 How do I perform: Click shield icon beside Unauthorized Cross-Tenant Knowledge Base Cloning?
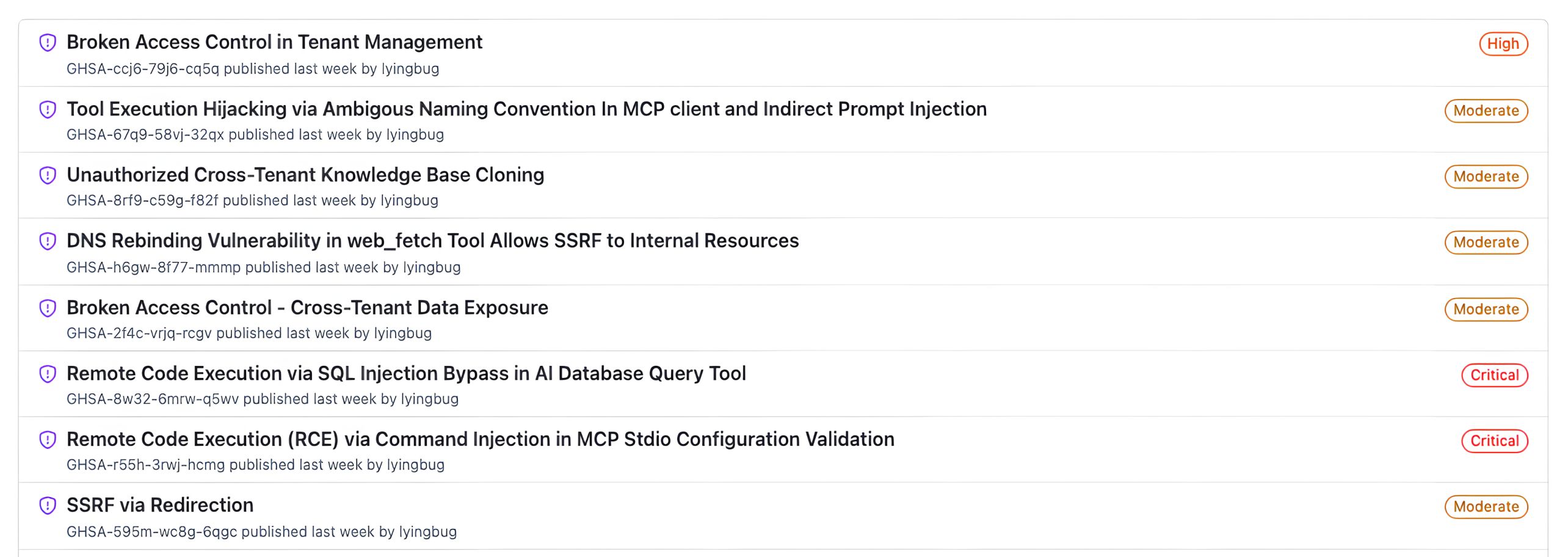[x=48, y=175]
